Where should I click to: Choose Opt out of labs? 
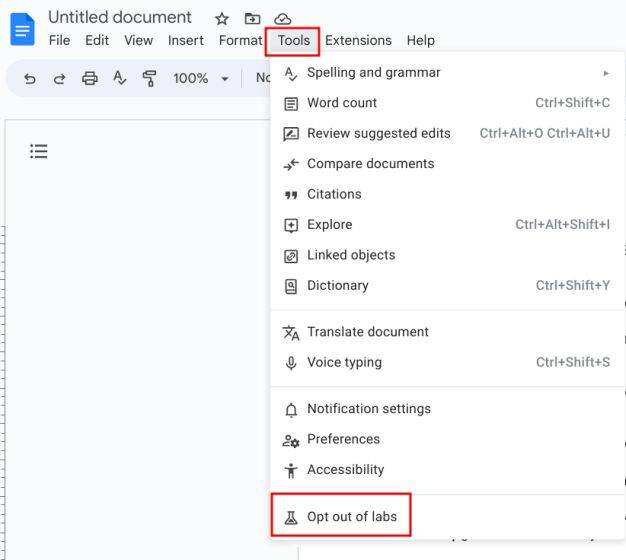pyautogui.click(x=351, y=517)
